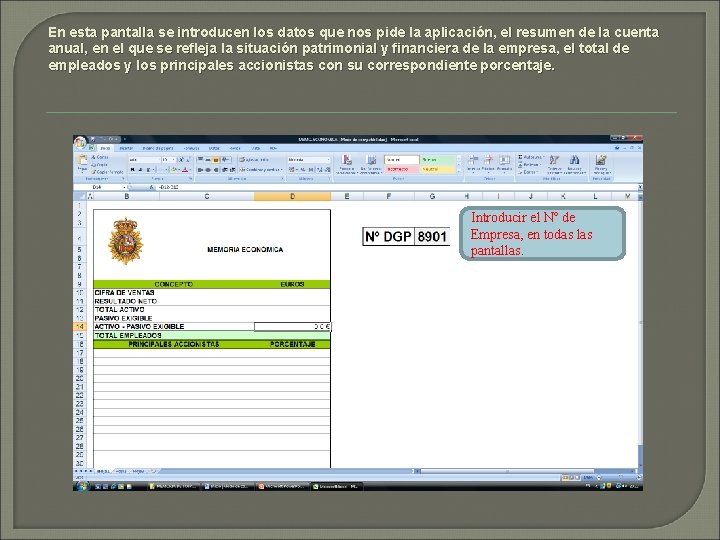Toggle the highlighted middle vertical align button

(216, 160)
